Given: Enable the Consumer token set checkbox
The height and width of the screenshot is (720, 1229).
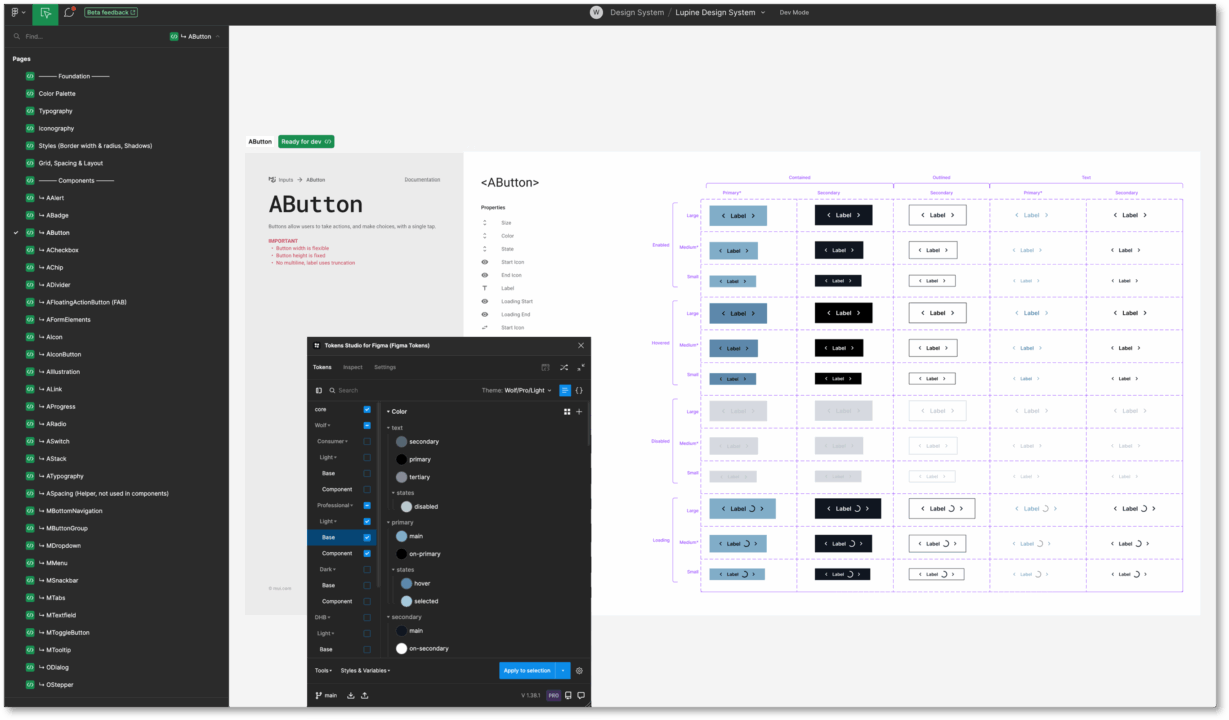Looking at the screenshot, I should click(367, 441).
